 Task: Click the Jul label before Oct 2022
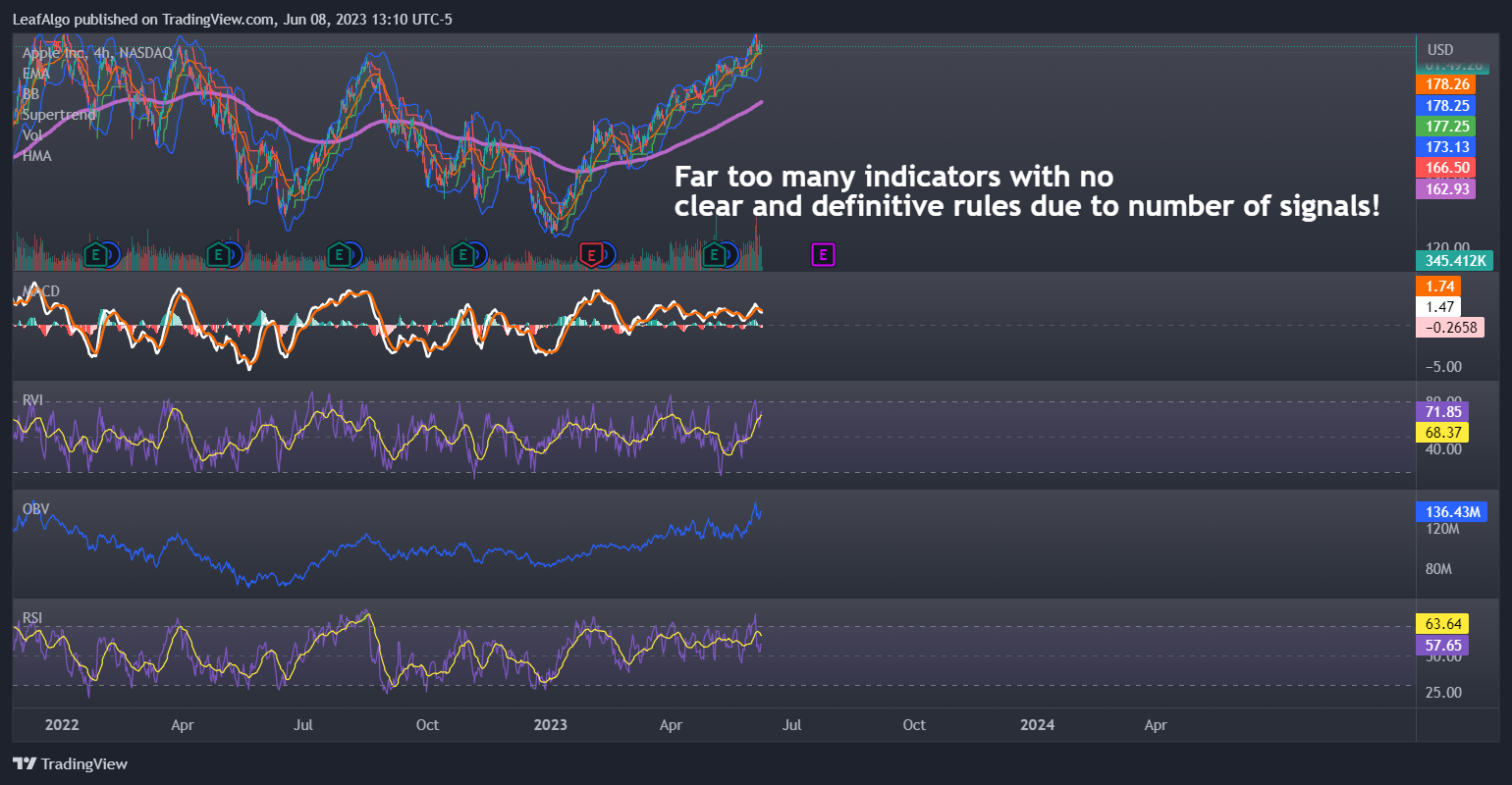(x=303, y=724)
